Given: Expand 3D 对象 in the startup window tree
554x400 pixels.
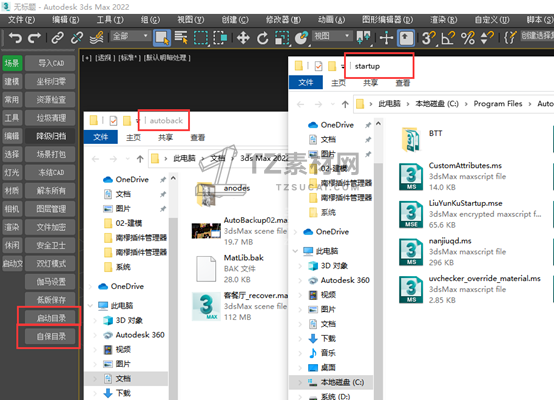Looking at the screenshot, I should [x=300, y=266].
